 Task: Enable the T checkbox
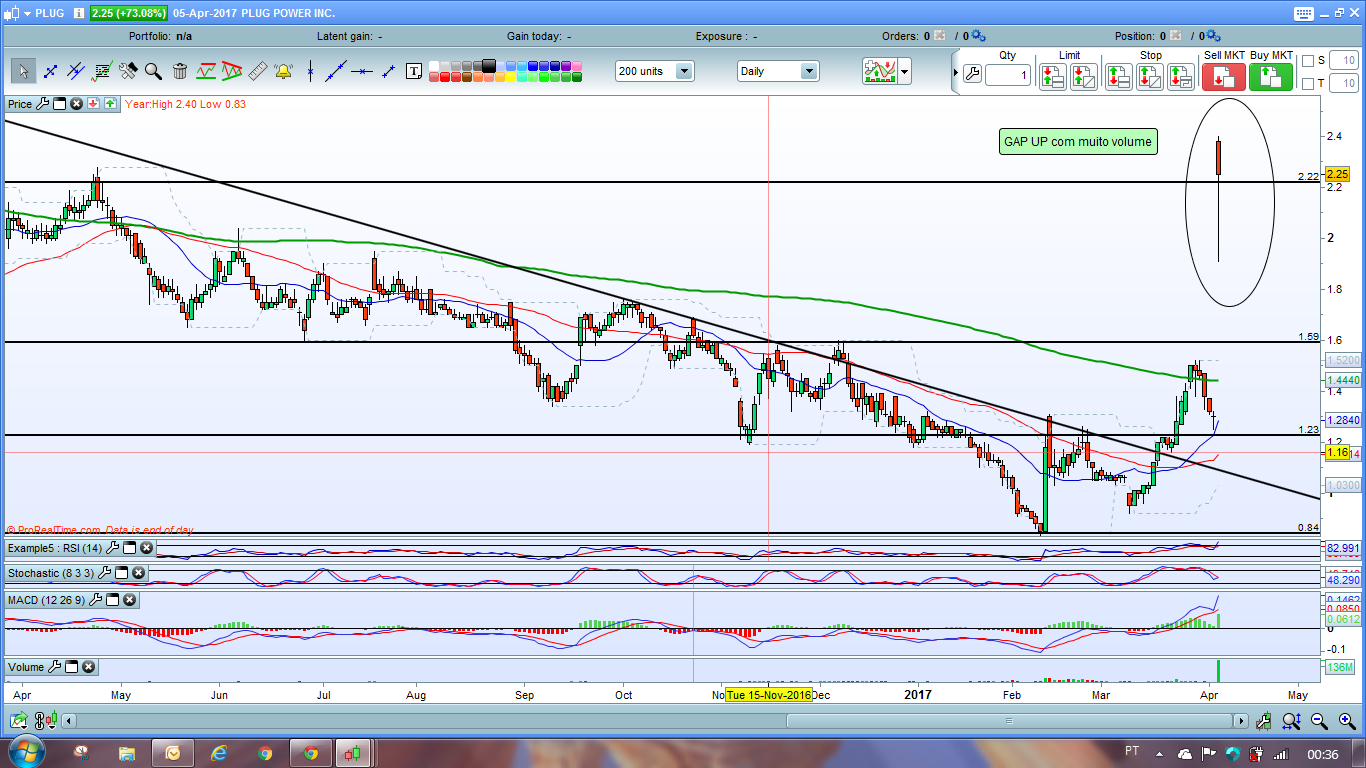click(x=1308, y=84)
